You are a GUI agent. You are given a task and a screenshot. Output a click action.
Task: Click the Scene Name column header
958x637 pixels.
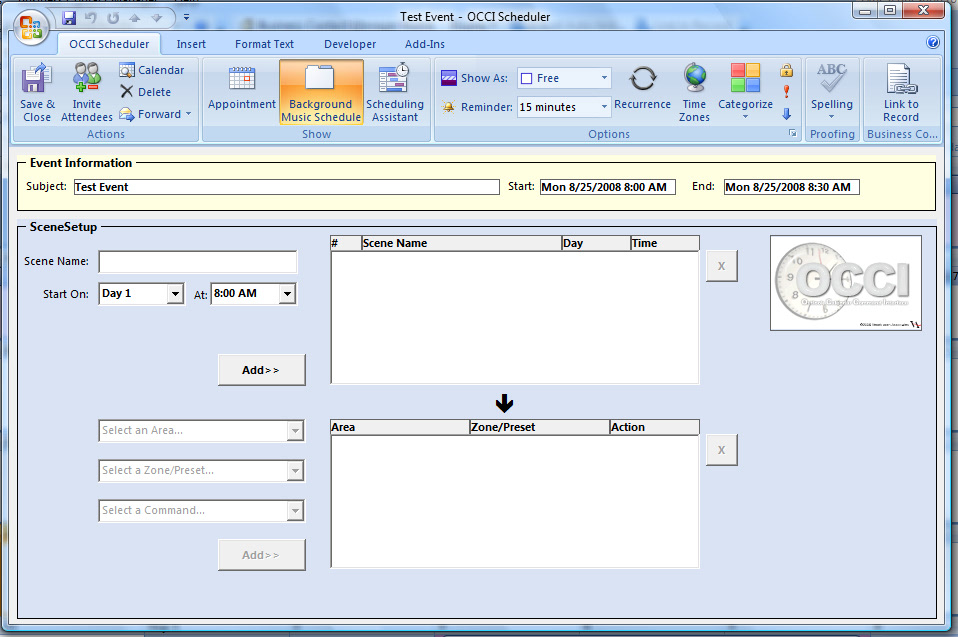pos(461,243)
